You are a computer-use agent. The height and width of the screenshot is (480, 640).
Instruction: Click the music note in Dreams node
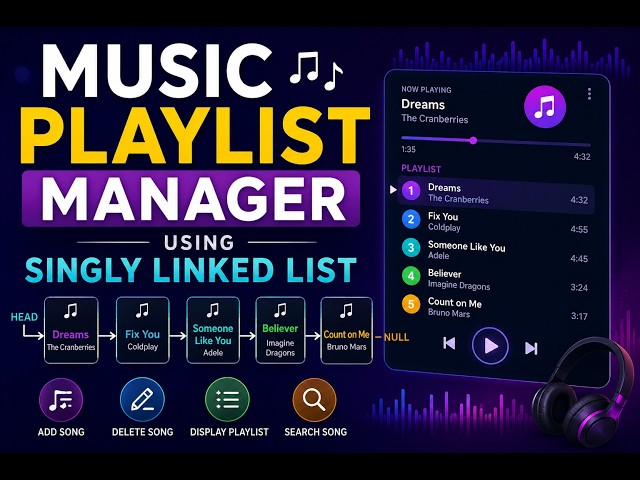[x=71, y=311]
